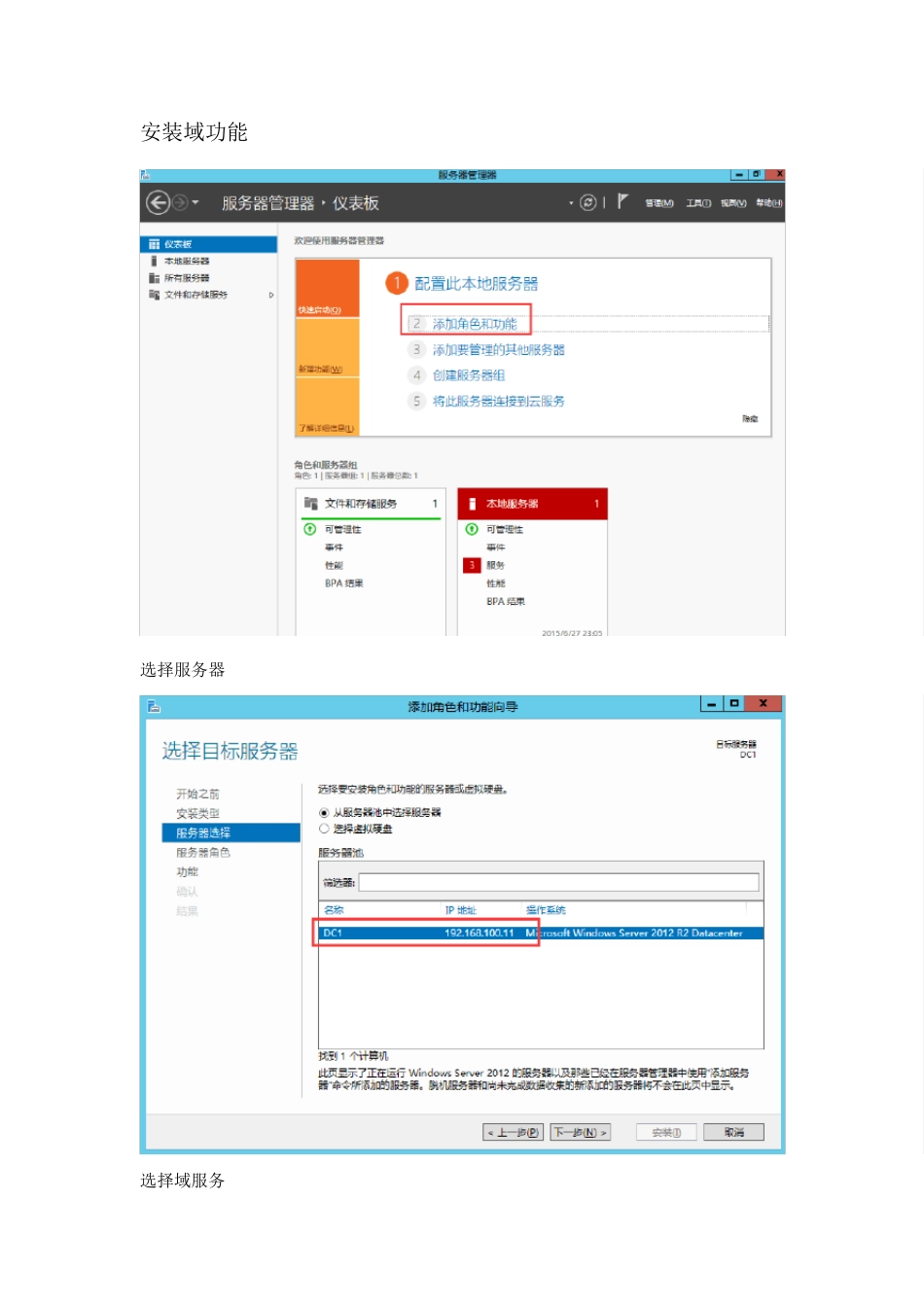Viewport: 924px width, 1307px height.
Task: Click the wizard 功能 step
Action: (x=187, y=872)
